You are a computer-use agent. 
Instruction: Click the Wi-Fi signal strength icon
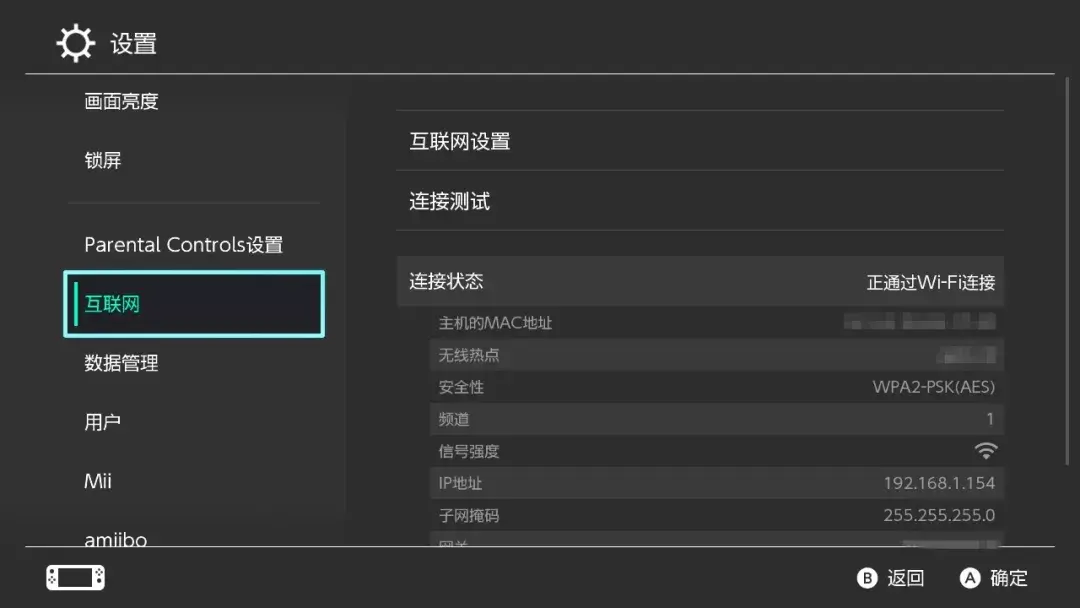tap(985, 451)
